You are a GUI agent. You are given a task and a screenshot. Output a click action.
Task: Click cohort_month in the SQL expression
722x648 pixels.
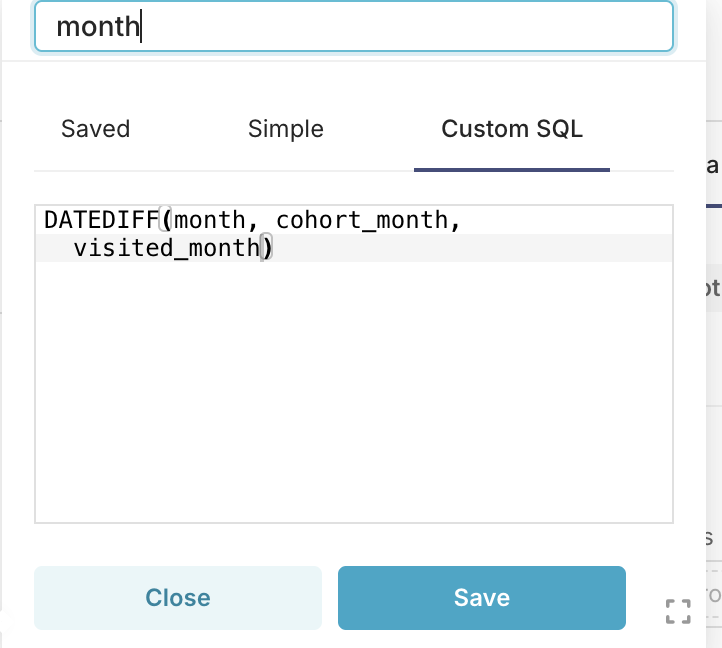[x=362, y=220]
